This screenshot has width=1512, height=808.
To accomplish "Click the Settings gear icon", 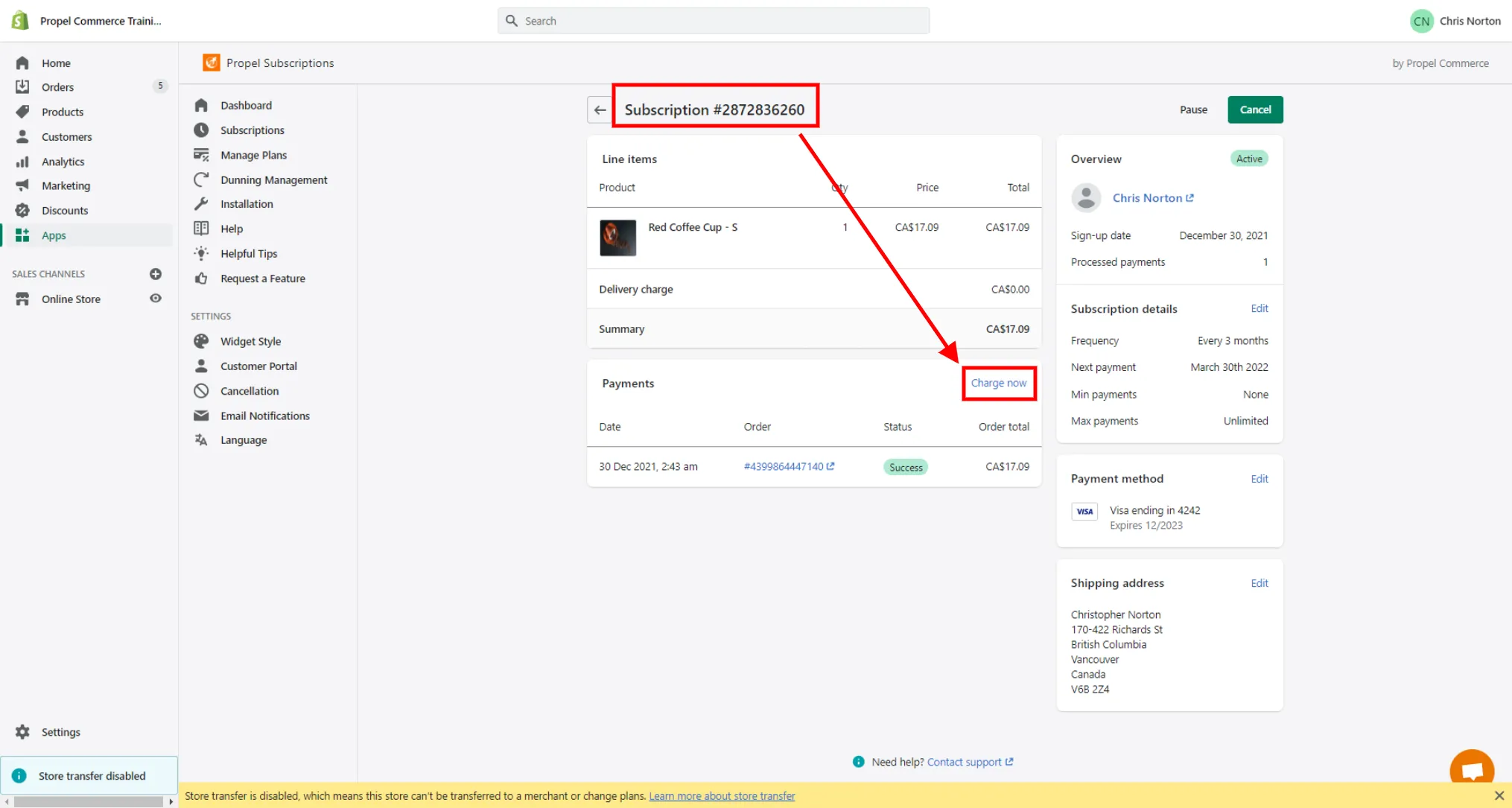I will 22,732.
